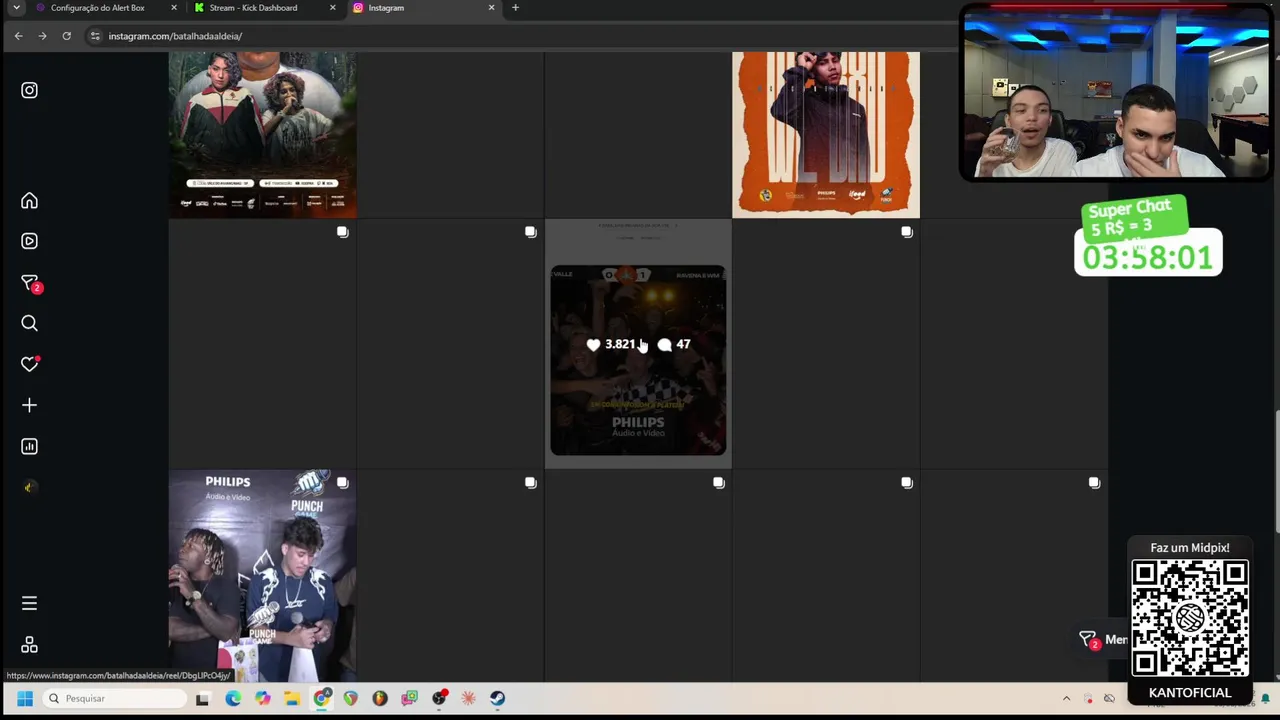Open the Notifications heart icon
Image resolution: width=1280 pixels, height=720 pixels.
click(x=29, y=364)
